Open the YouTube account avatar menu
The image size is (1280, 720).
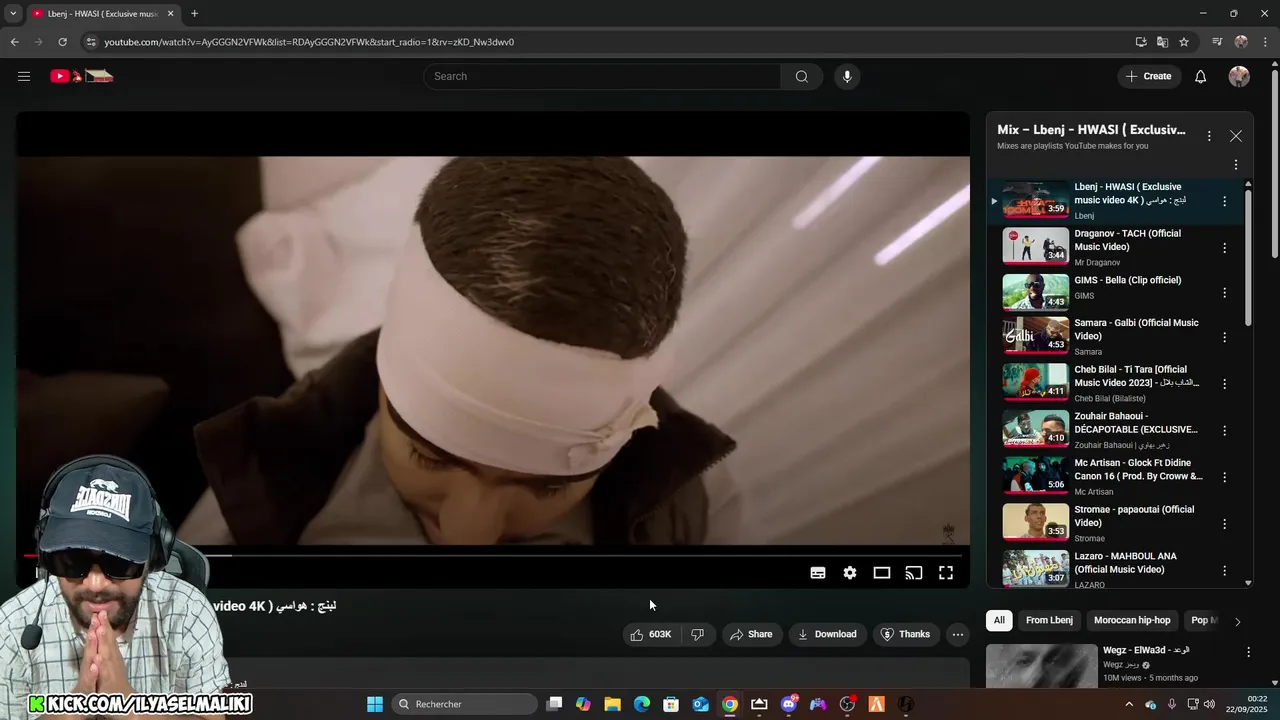pyautogui.click(x=1239, y=76)
